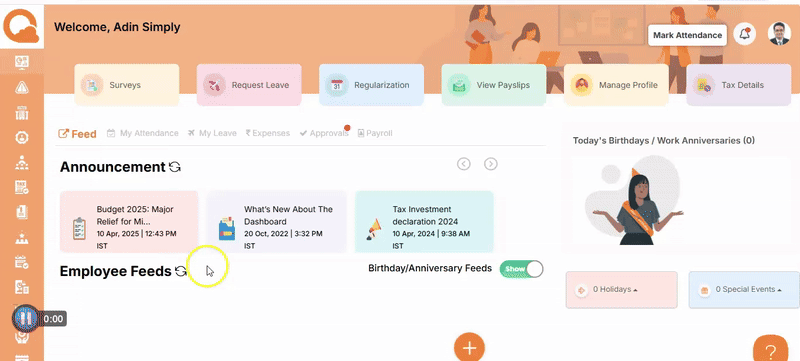Image resolution: width=800 pixels, height=361 pixels.
Task: Refresh the Announcement section
Action: (175, 167)
